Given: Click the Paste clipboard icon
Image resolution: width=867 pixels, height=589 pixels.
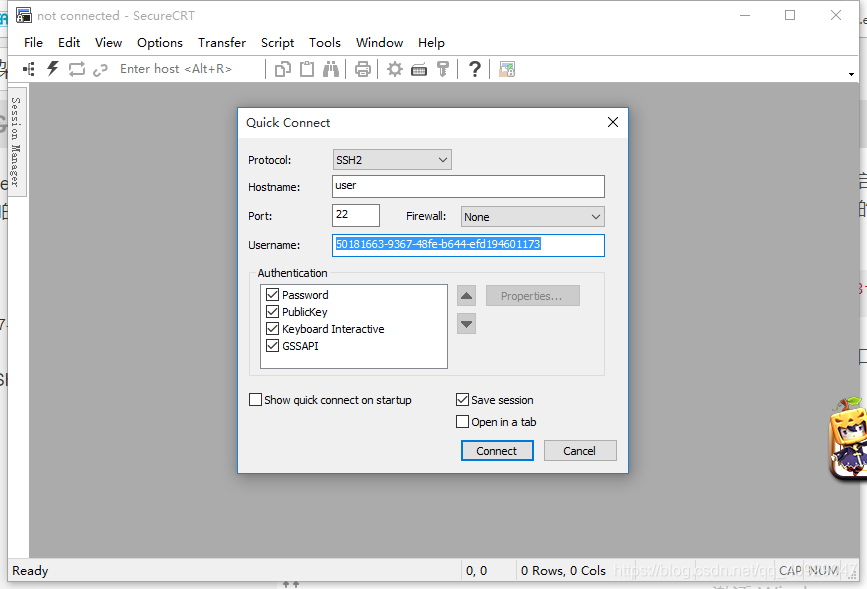Looking at the screenshot, I should point(307,69).
